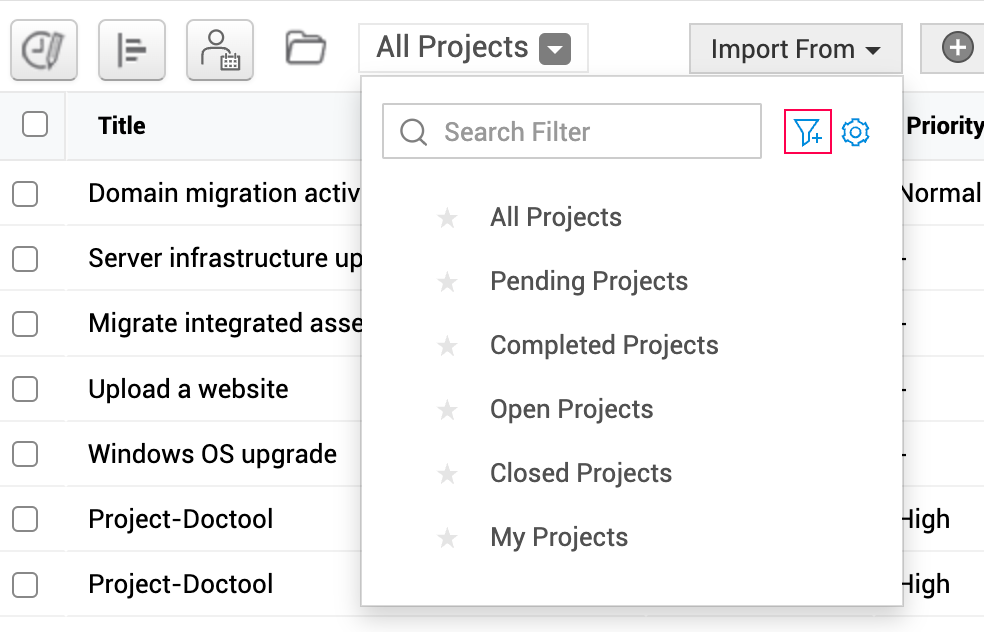Viewport: 984px width, 632px height.
Task: Mark My Projects filter as favorite
Action: click(447, 538)
